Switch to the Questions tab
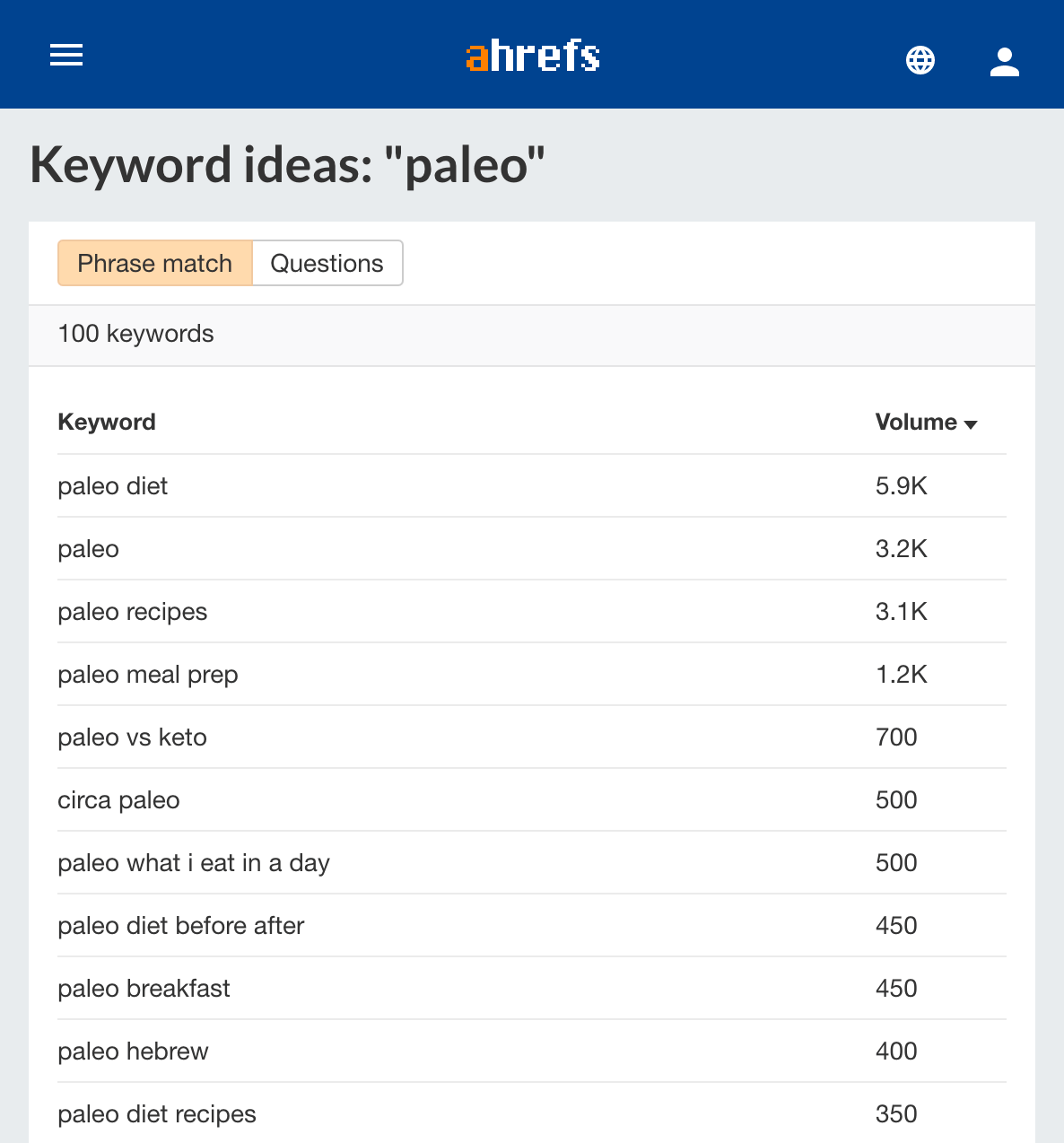 click(x=327, y=263)
